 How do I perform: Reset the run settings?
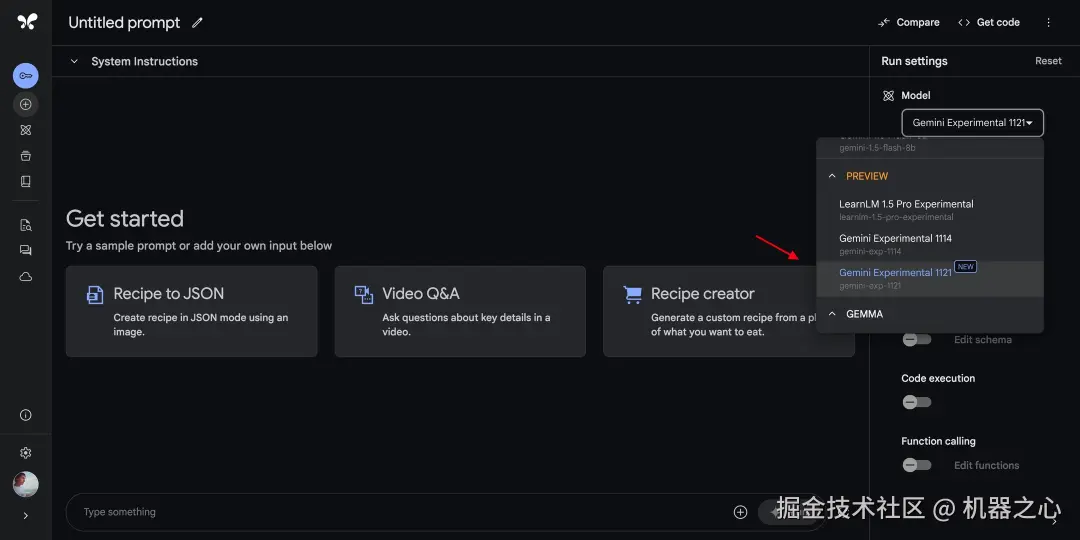point(1048,61)
